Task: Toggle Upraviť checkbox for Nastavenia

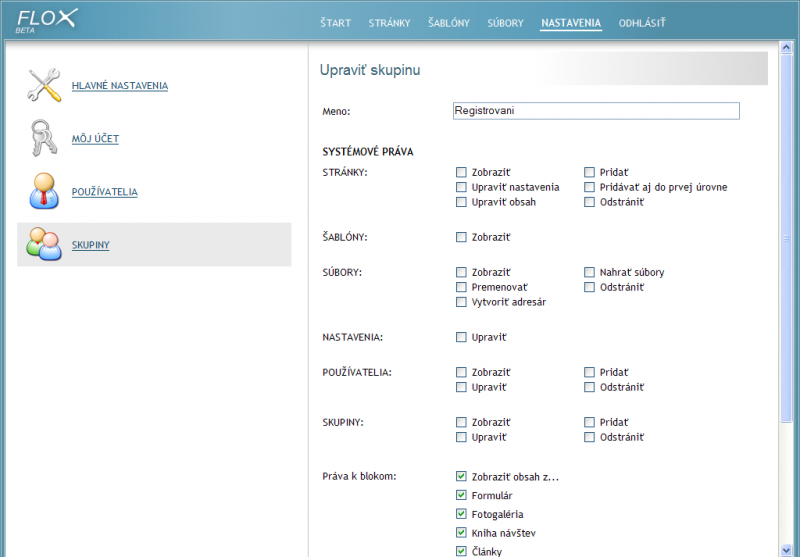Action: tap(461, 337)
